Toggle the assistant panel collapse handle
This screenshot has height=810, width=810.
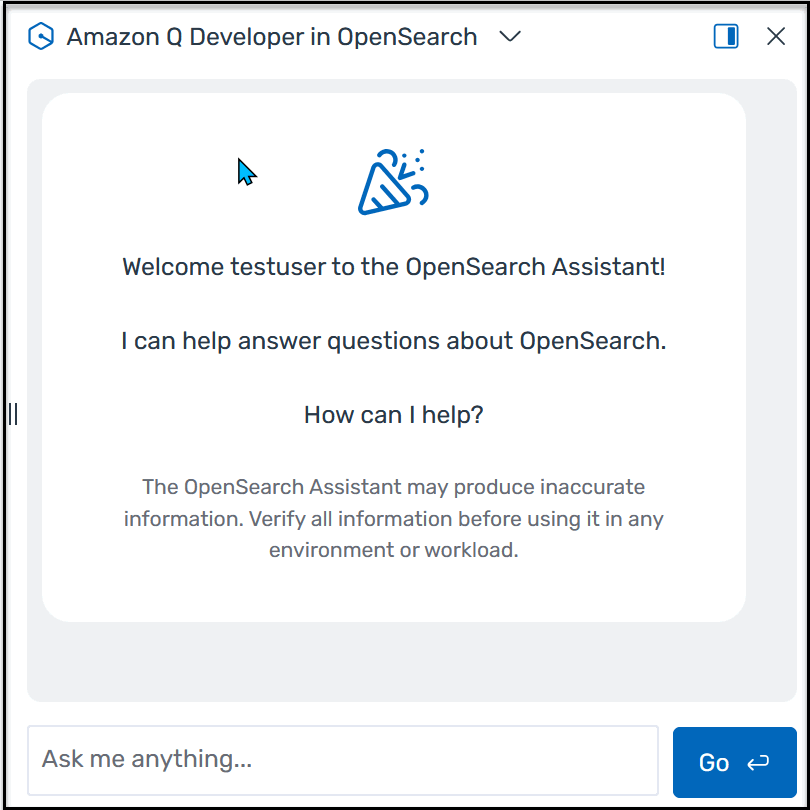14,414
